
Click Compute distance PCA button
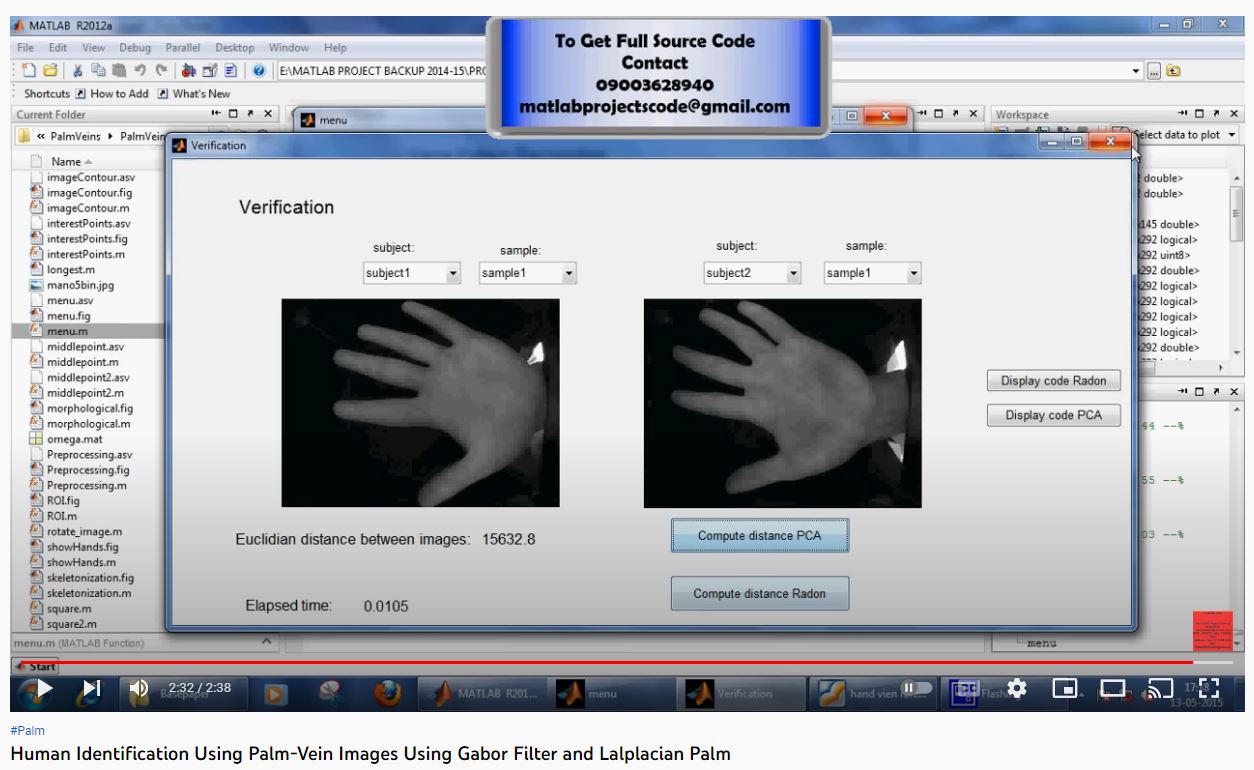(760, 535)
